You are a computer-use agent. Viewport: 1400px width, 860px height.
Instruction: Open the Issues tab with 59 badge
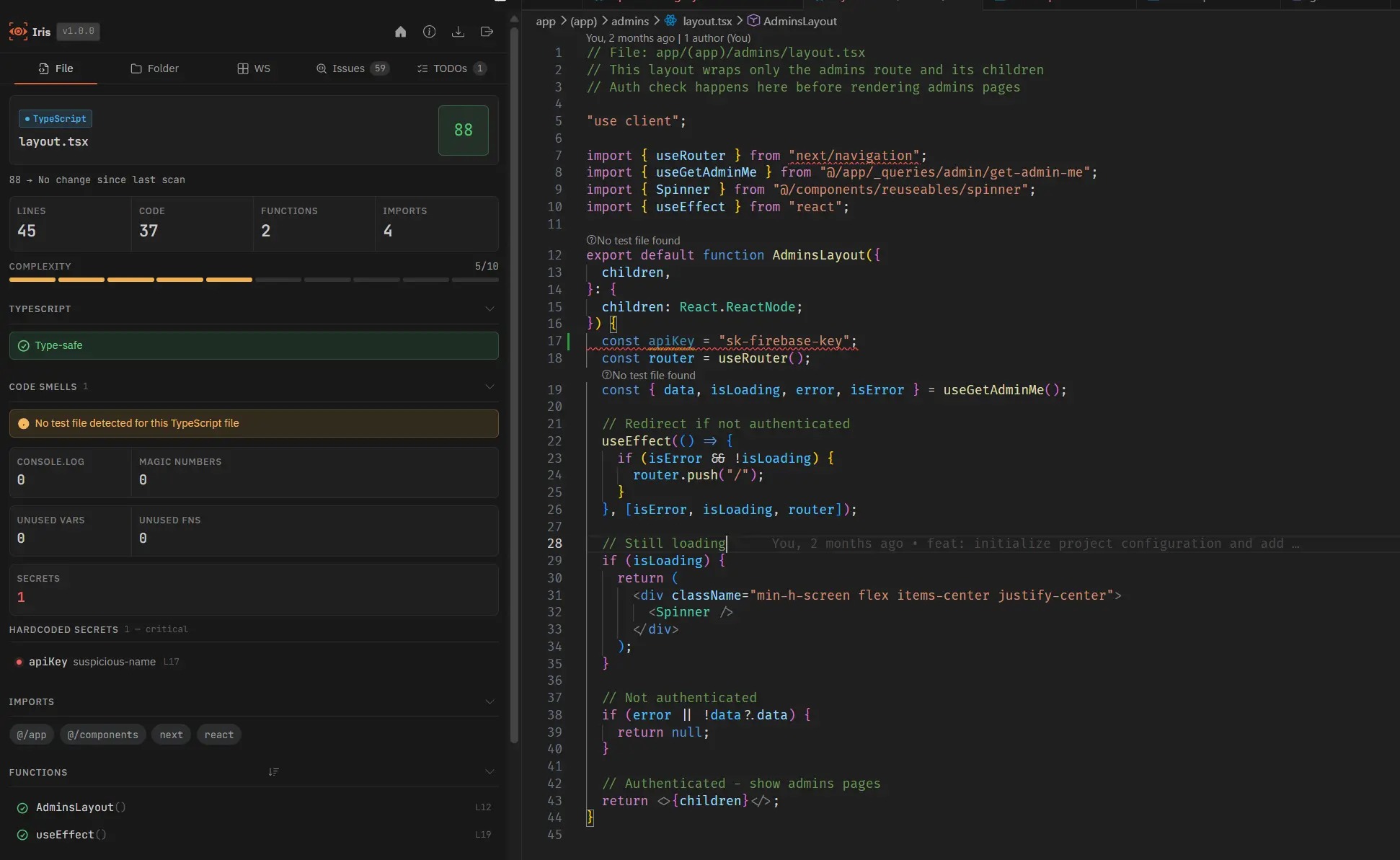tap(353, 68)
